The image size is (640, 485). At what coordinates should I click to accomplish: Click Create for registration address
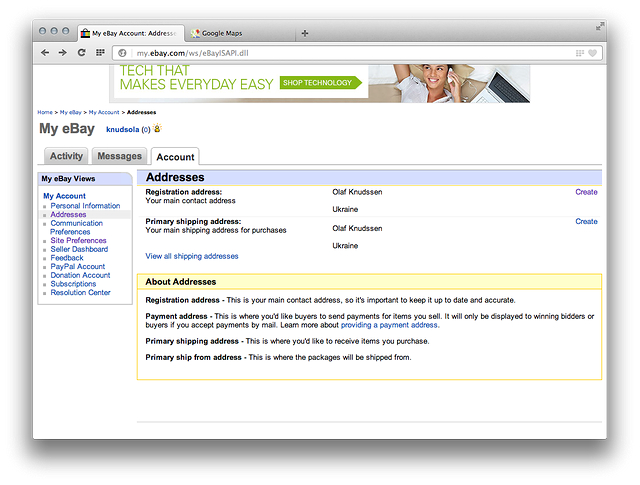click(x=586, y=192)
